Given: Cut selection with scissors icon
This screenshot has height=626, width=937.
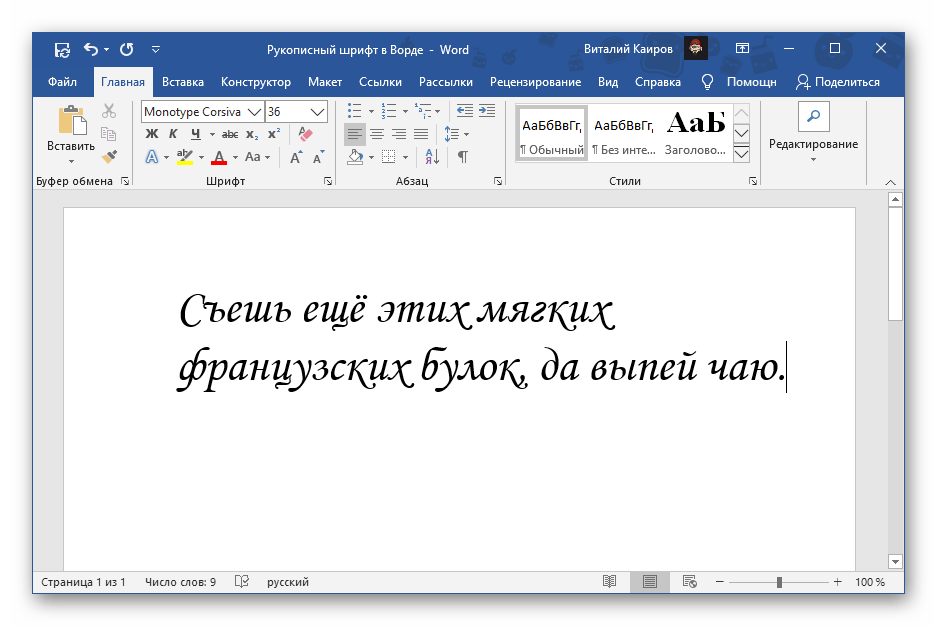Looking at the screenshot, I should click(109, 111).
